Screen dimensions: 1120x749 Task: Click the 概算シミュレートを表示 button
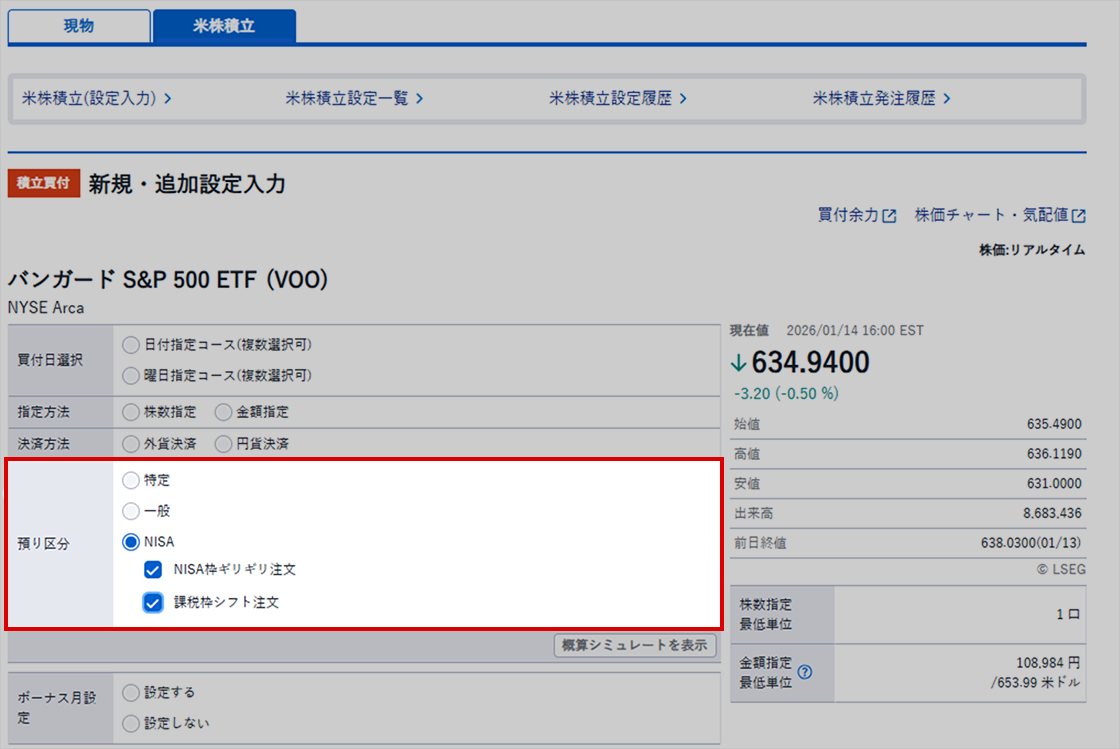(x=636, y=645)
